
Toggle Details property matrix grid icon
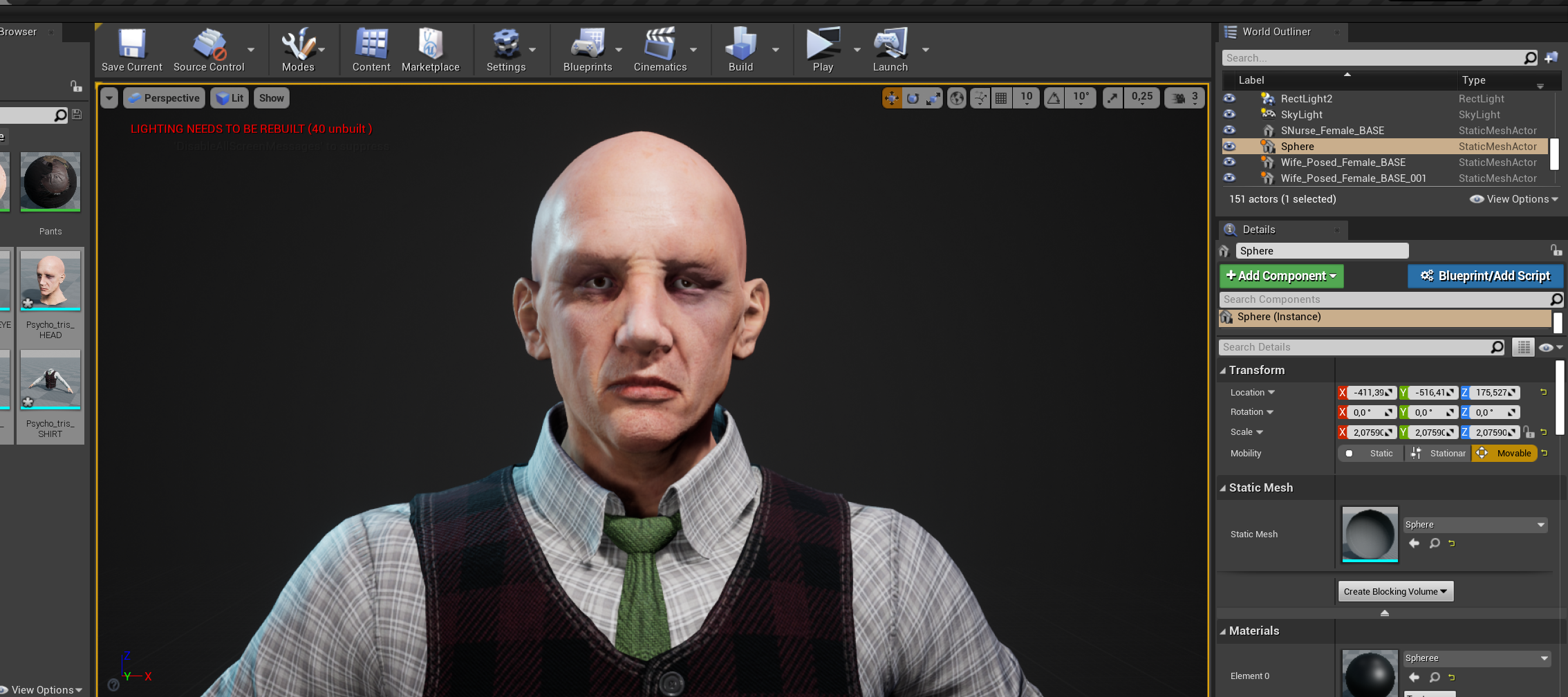coord(1523,347)
